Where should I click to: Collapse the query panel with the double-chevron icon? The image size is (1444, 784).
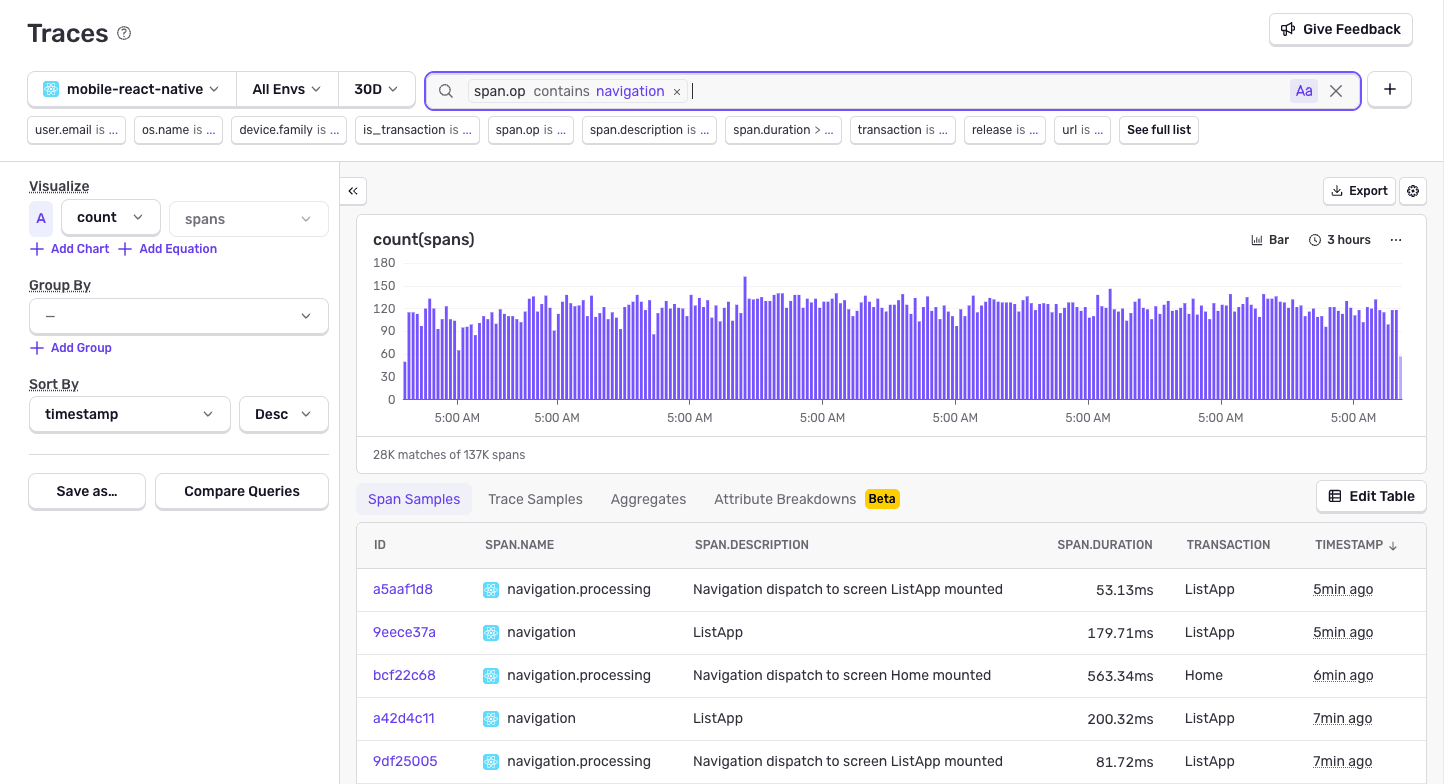pyautogui.click(x=352, y=191)
